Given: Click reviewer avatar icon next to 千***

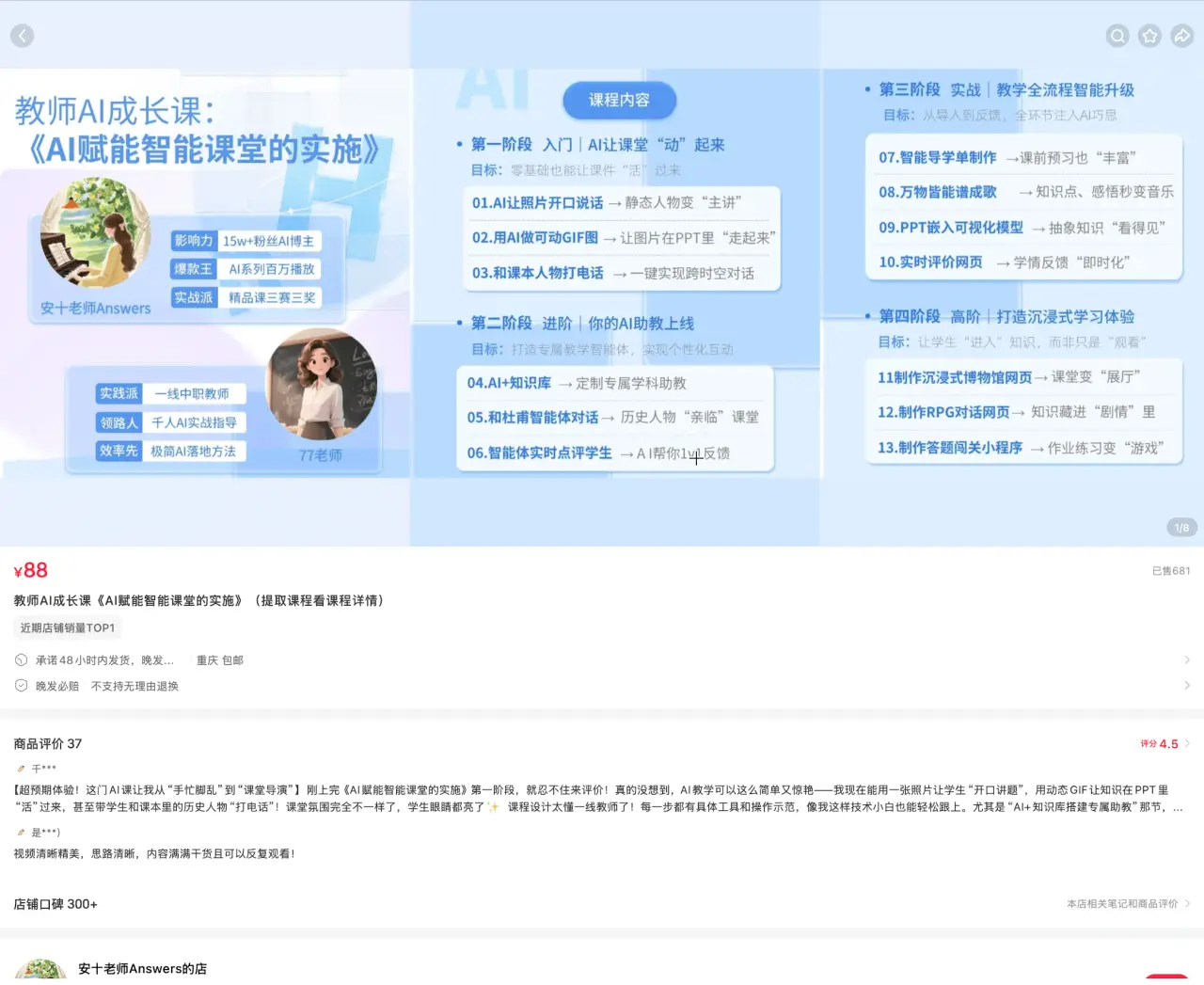Looking at the screenshot, I should [x=21, y=769].
